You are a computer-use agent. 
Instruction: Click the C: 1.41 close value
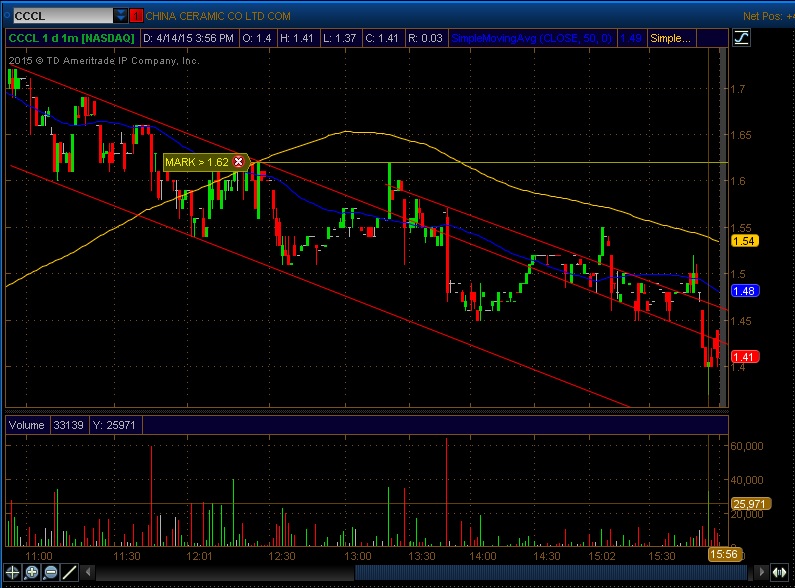click(382, 38)
